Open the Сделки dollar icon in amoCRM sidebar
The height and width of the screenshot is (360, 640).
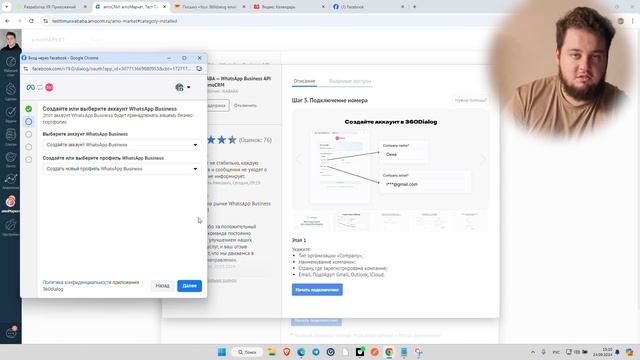[11, 89]
